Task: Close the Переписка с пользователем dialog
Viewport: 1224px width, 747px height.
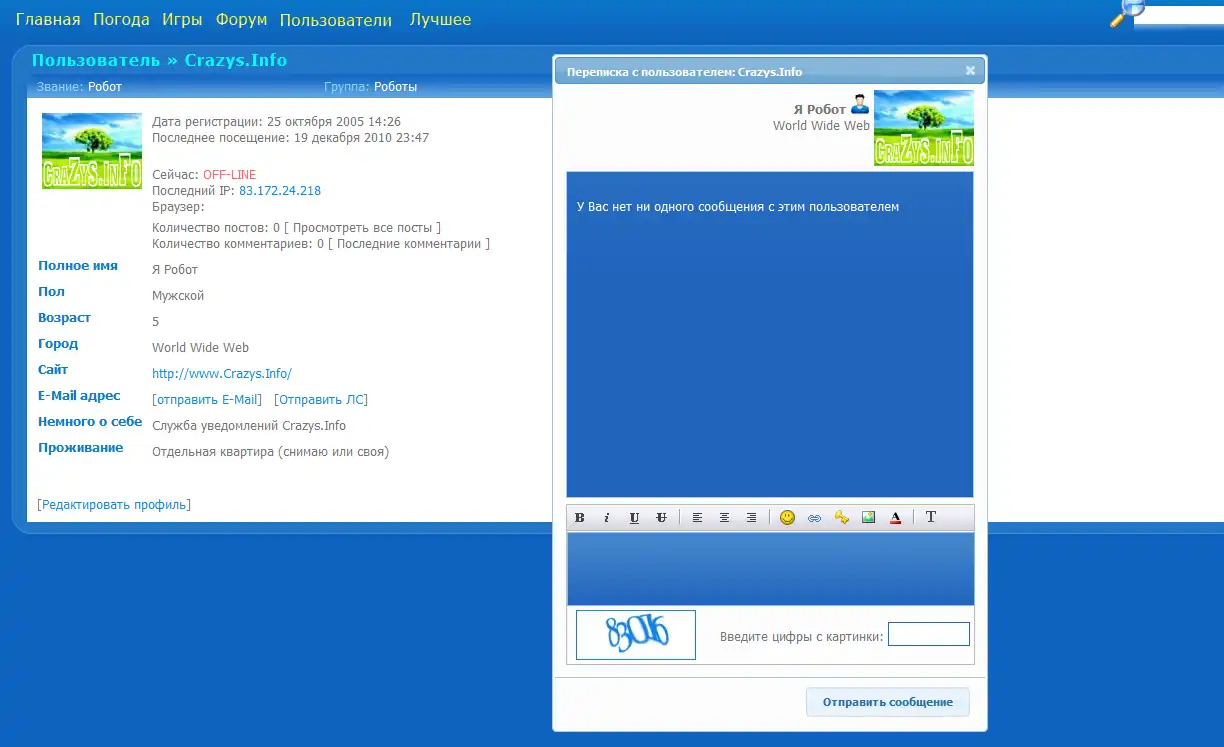Action: [970, 71]
